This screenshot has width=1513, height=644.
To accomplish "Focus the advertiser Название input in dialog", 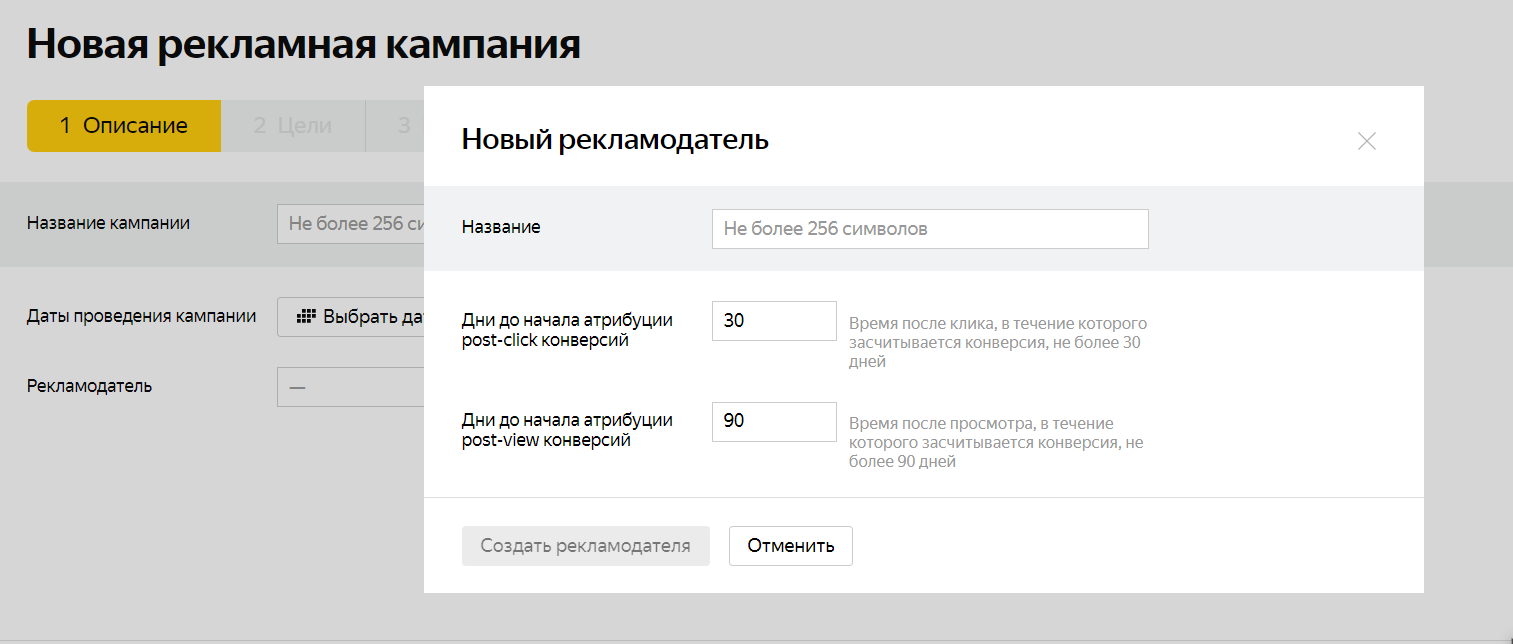I will pos(929,229).
